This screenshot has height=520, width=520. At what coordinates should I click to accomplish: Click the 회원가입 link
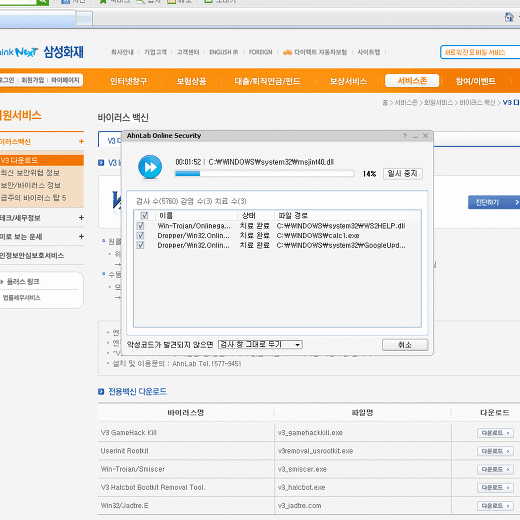(x=33, y=80)
